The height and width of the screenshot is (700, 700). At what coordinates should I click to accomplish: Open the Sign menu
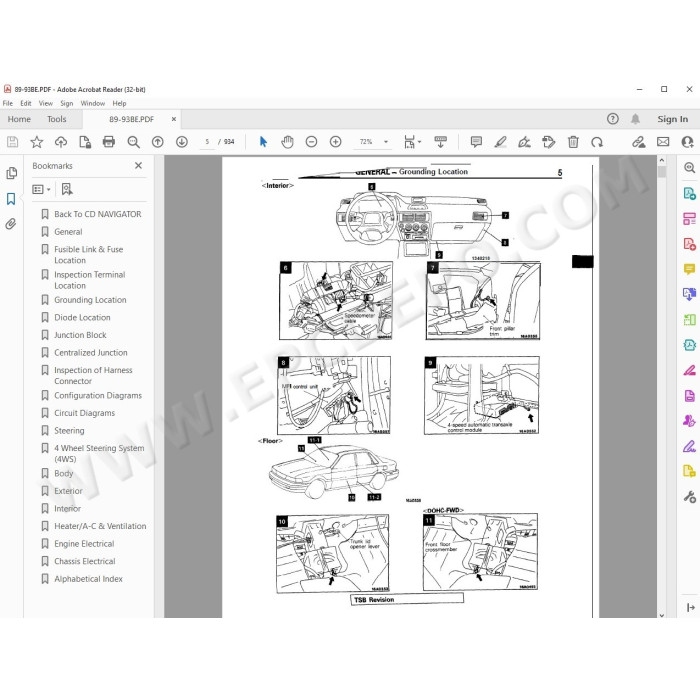(x=67, y=103)
